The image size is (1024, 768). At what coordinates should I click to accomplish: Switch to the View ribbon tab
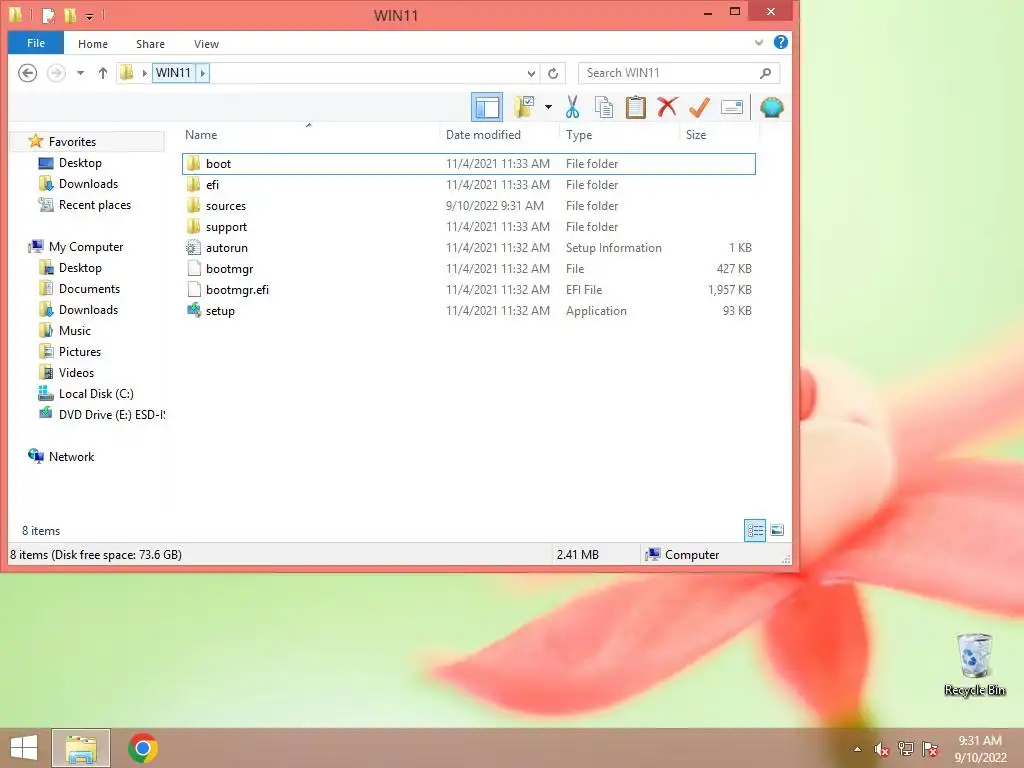point(206,44)
